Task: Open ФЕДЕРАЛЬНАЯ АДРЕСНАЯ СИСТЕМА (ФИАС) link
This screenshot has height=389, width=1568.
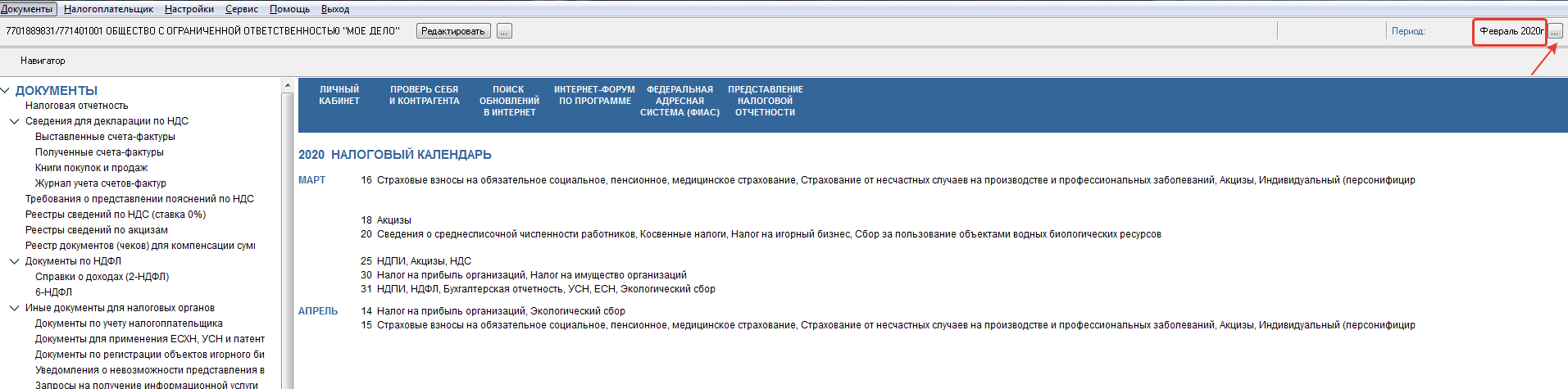Action: point(679,101)
